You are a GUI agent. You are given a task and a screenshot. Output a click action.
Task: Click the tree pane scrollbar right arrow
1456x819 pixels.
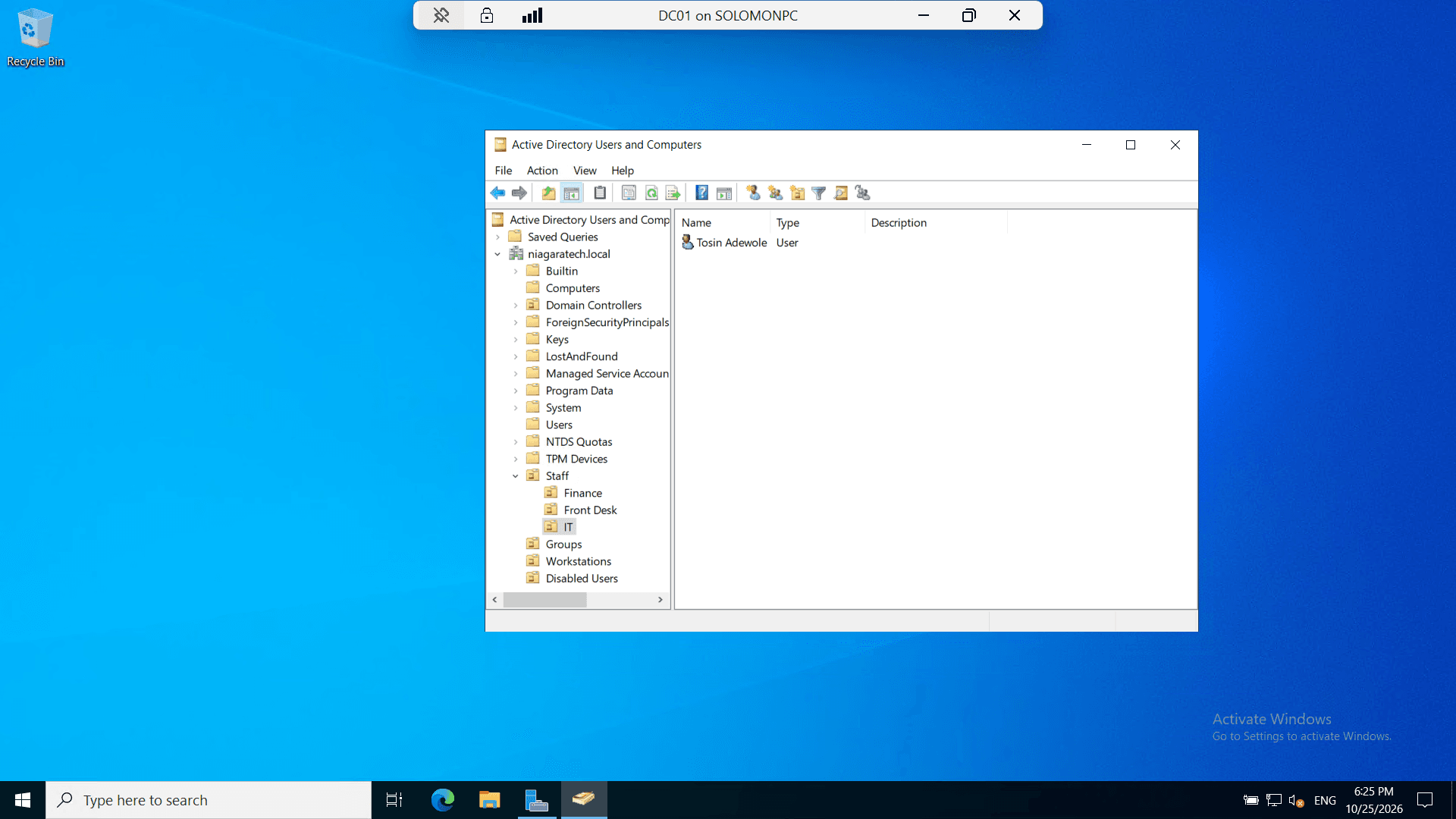pos(661,600)
